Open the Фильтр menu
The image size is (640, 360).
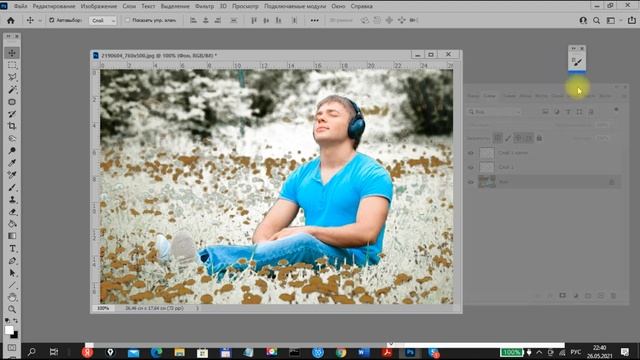point(204,6)
